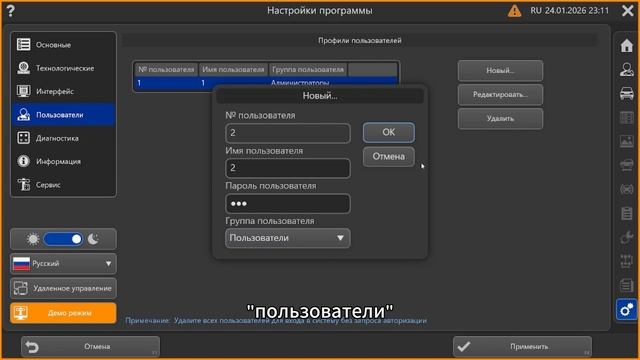Click the № пользователя column header

tap(166, 70)
